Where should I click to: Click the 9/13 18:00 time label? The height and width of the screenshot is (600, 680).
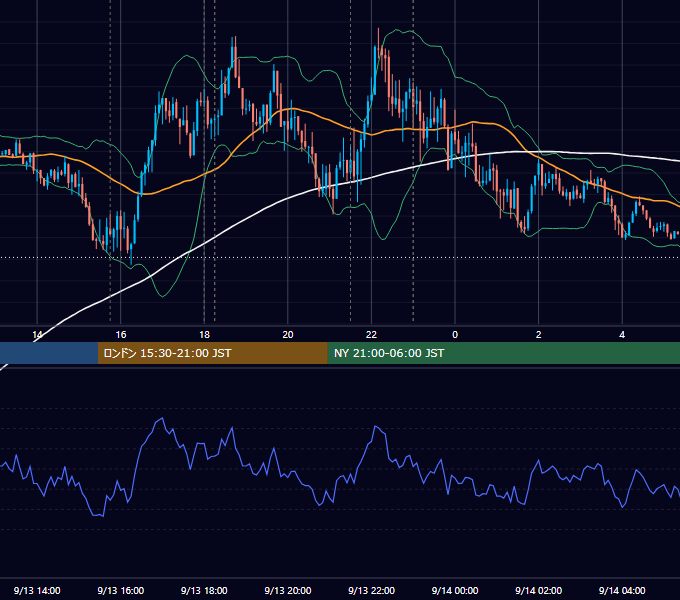(204, 590)
